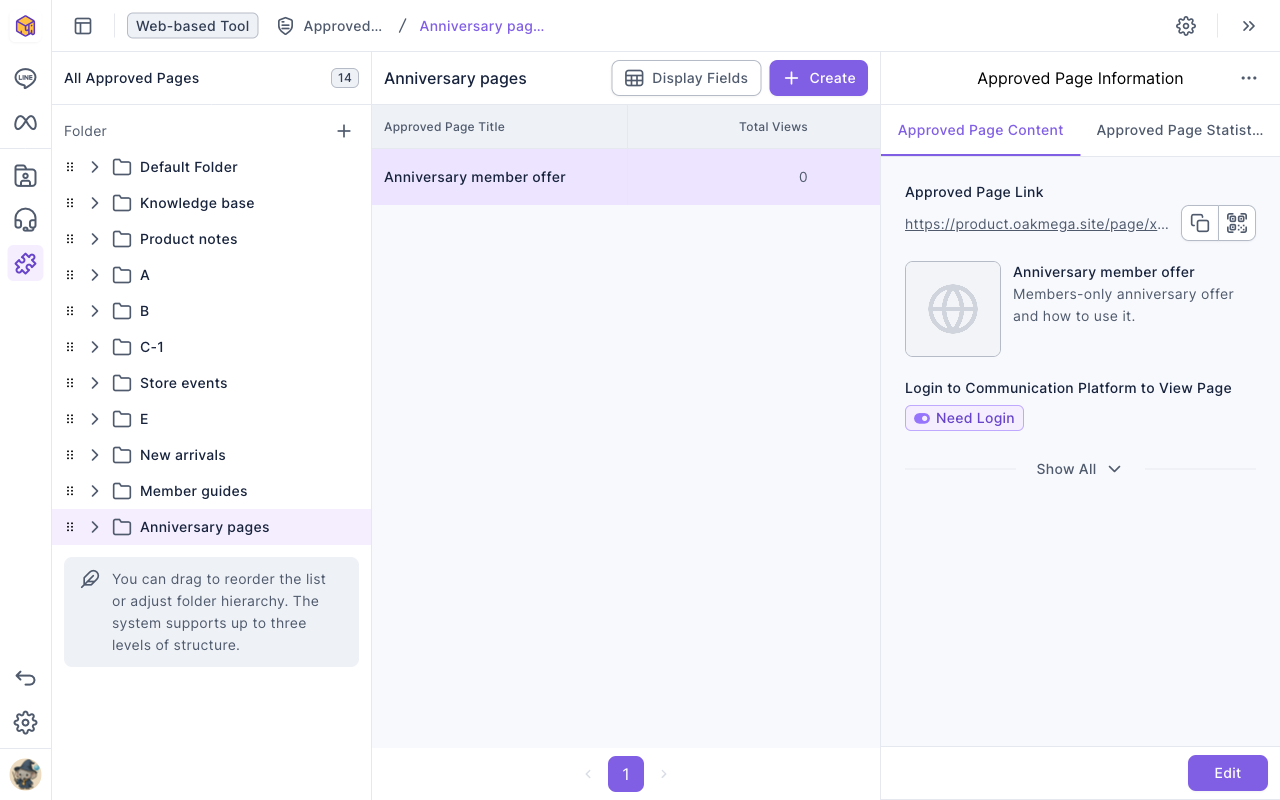The height and width of the screenshot is (800, 1280).
Task: Expand Show All details section
Action: coord(1079,469)
